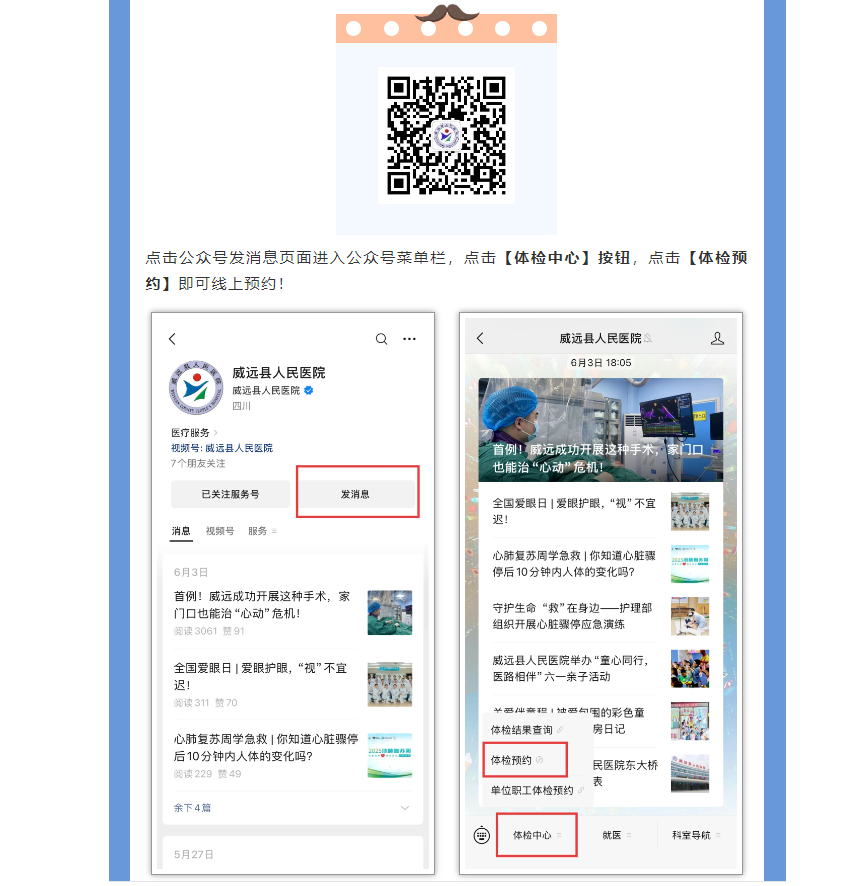Tap the person profile icon in chat header

click(717, 339)
